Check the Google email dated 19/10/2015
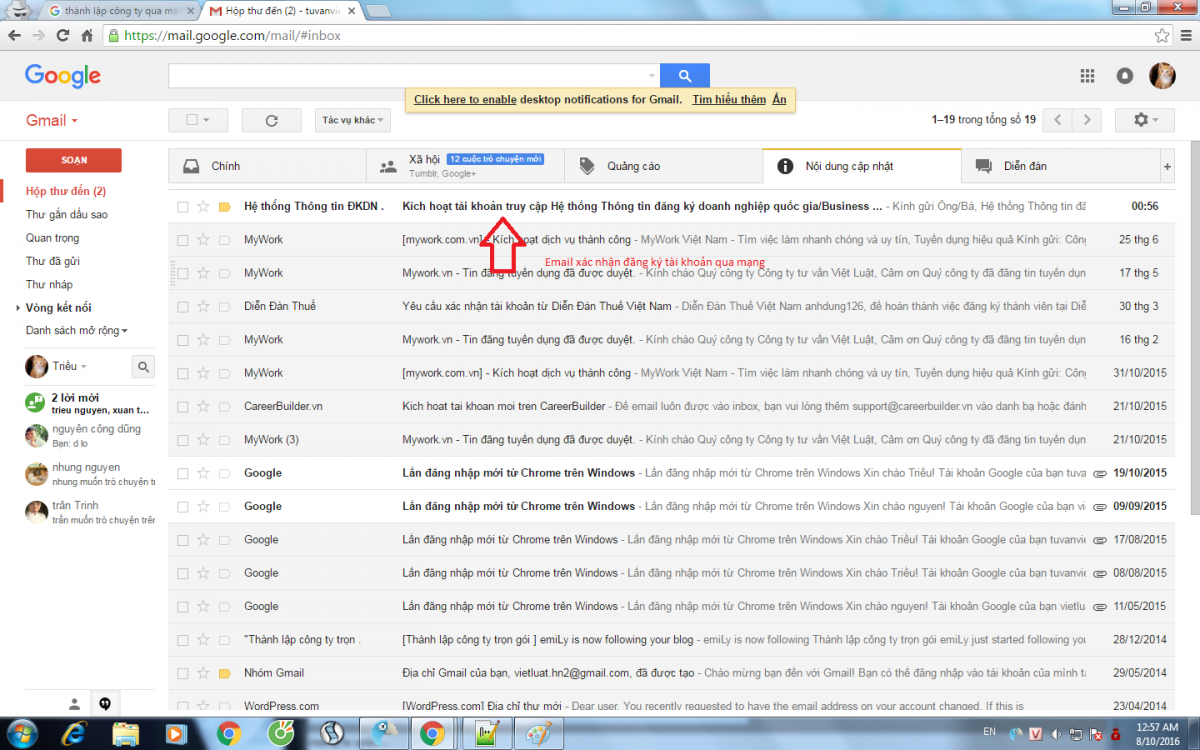 click(183, 473)
